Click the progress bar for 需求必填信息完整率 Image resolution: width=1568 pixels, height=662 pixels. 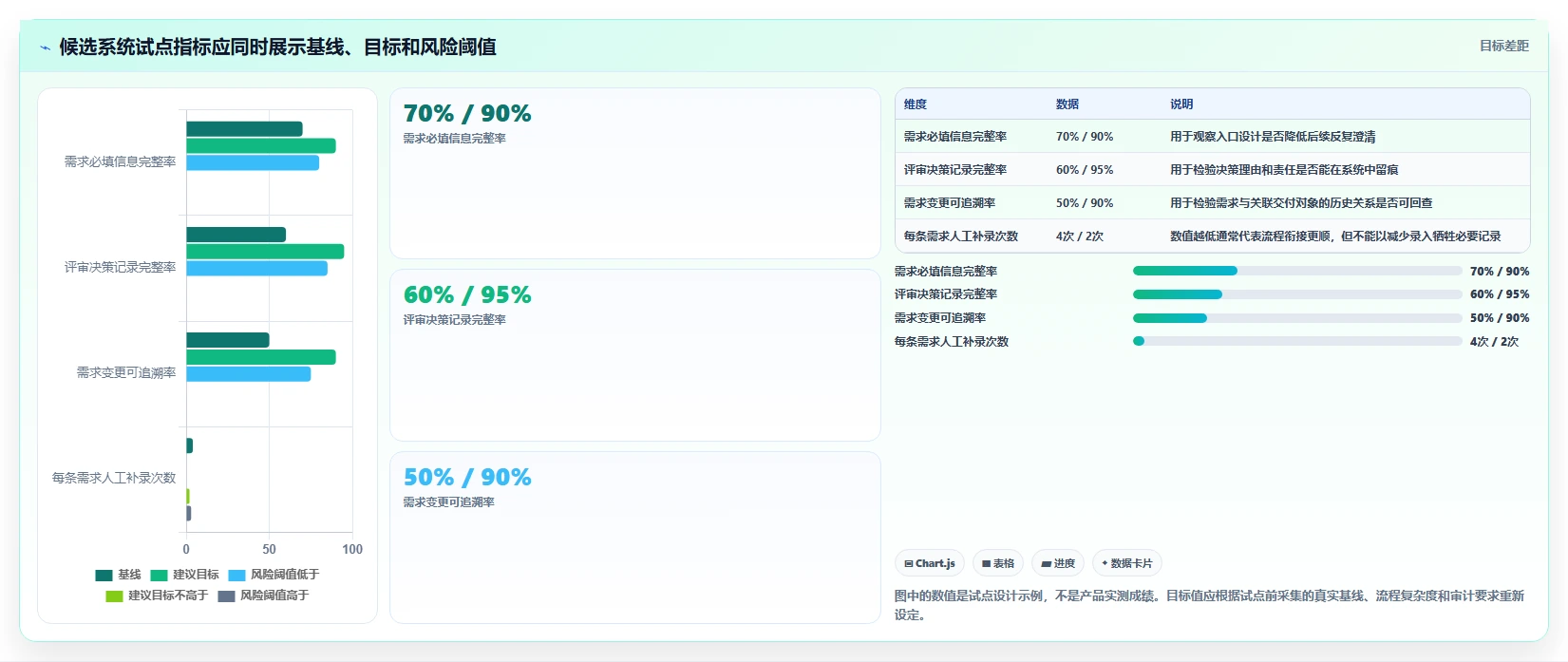pos(1297,271)
